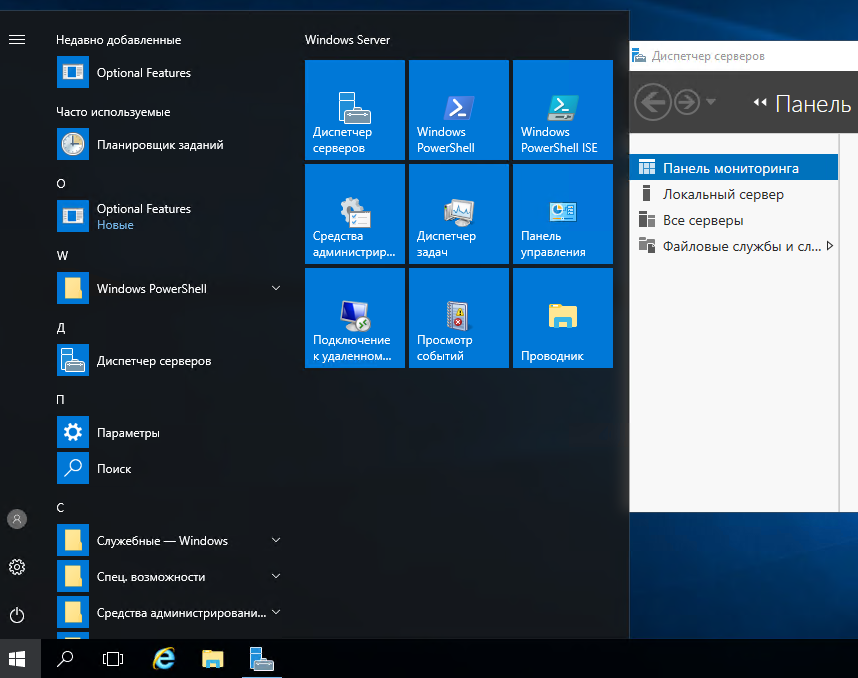Launch Internet Explorer from the taskbar

tap(164, 659)
